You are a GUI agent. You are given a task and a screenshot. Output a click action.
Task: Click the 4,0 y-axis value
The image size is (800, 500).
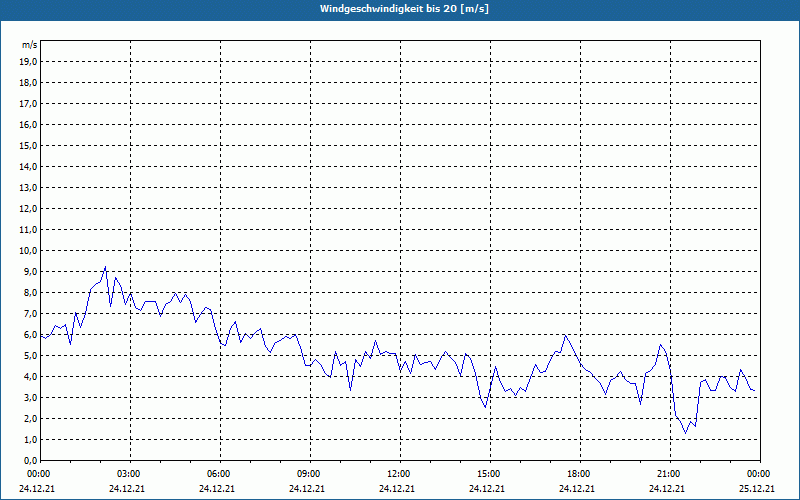click(31, 377)
